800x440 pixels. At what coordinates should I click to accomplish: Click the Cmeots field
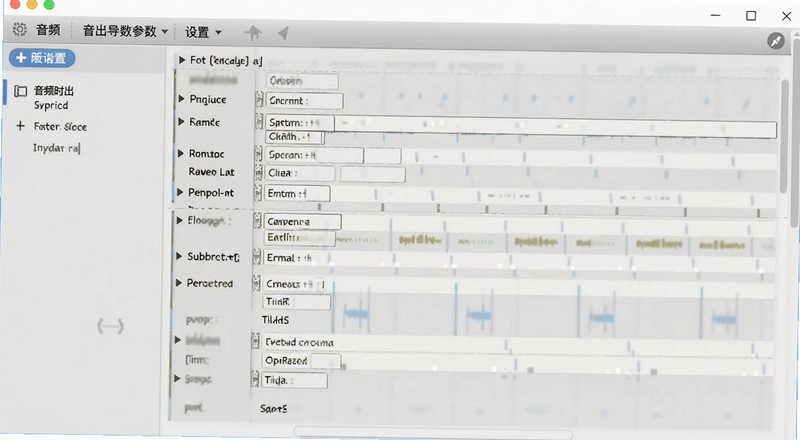click(x=294, y=284)
